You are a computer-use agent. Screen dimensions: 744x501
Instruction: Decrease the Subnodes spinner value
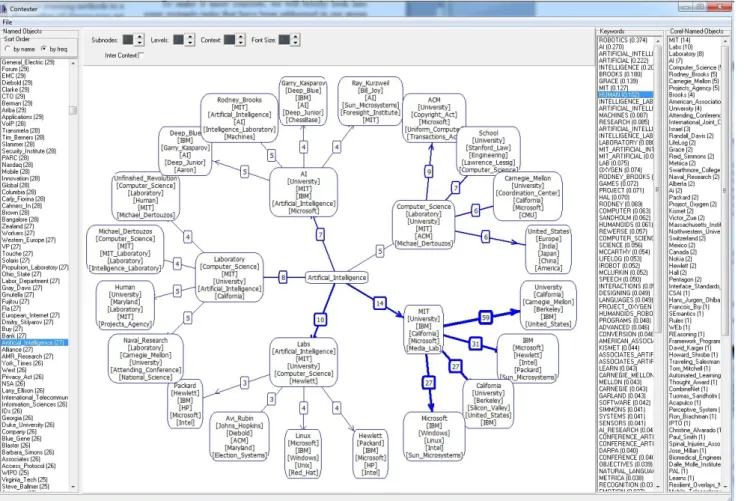140,43
